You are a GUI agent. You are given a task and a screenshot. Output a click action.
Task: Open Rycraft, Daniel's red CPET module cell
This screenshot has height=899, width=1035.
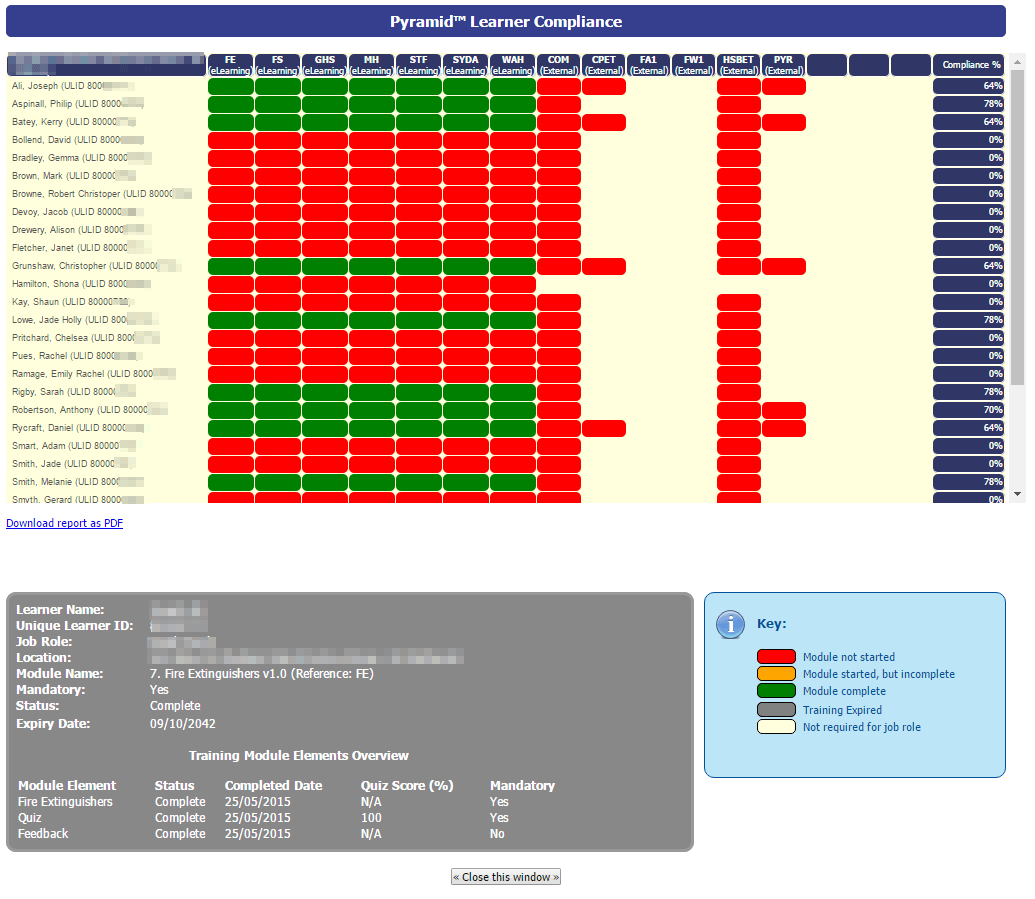tap(604, 428)
